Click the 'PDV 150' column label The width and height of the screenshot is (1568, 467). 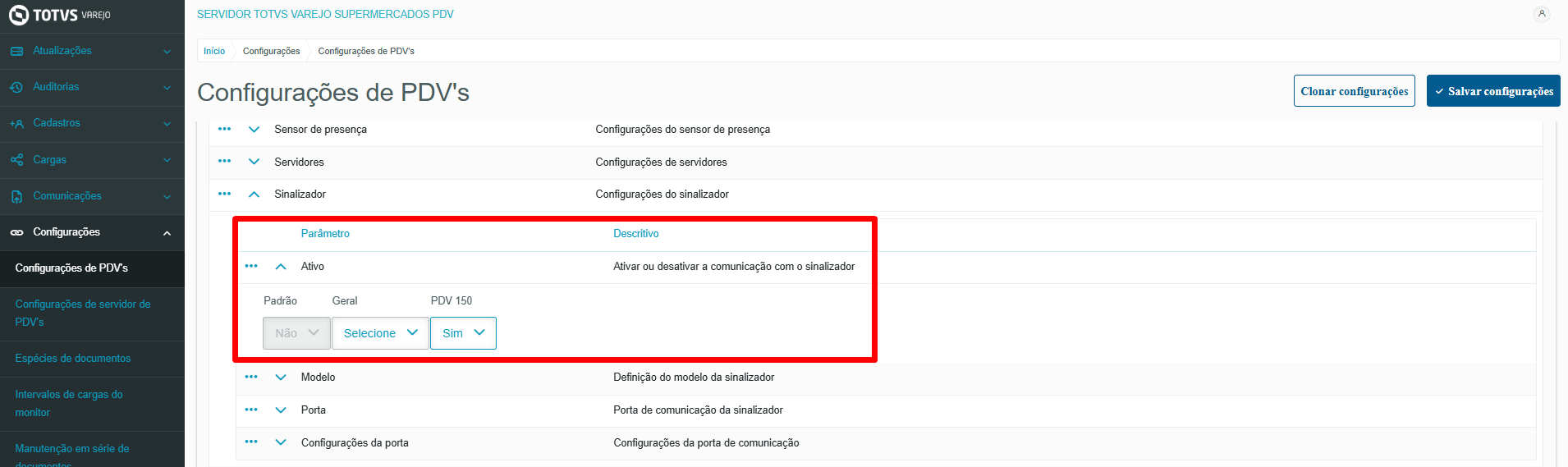(x=452, y=301)
